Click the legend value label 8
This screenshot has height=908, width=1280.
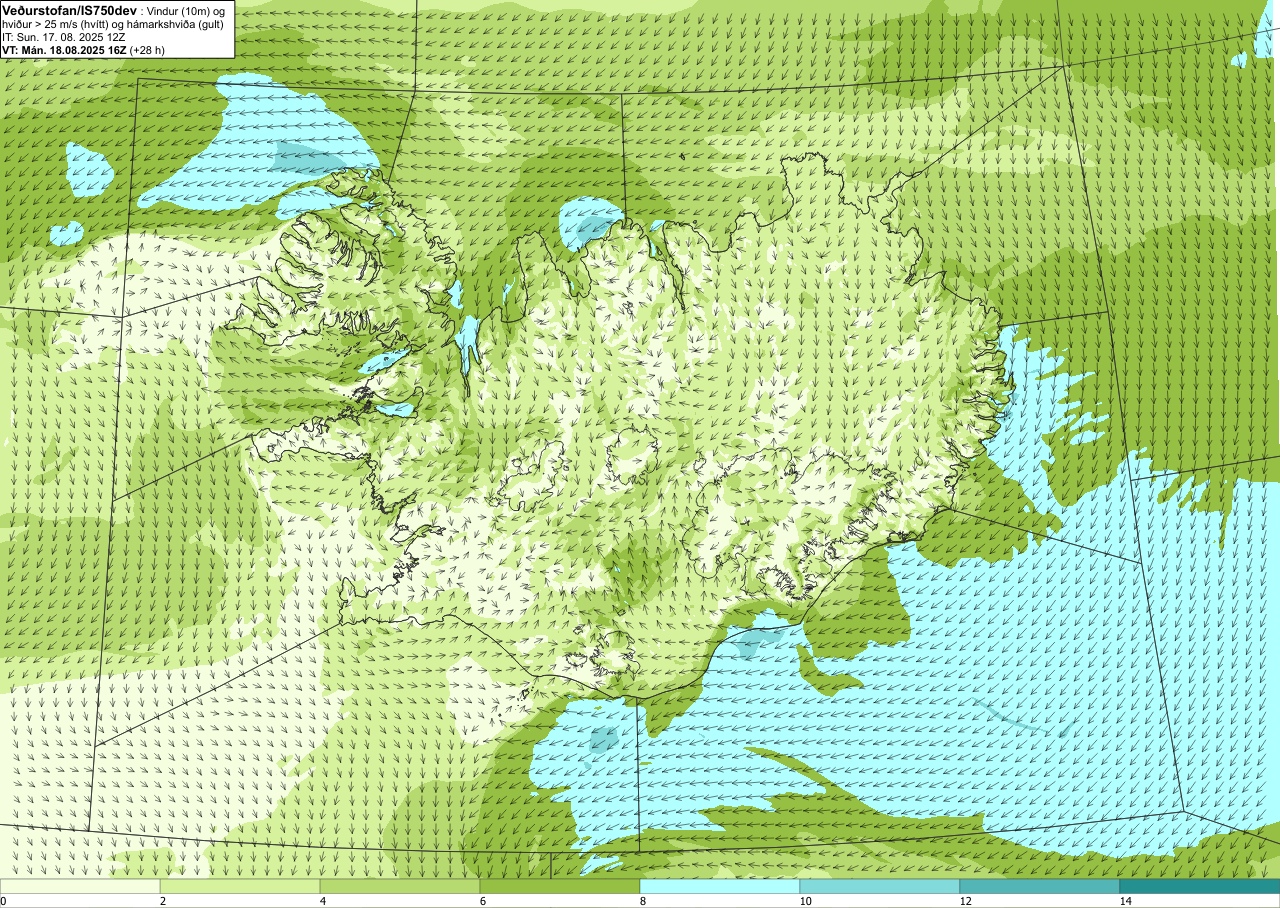643,901
